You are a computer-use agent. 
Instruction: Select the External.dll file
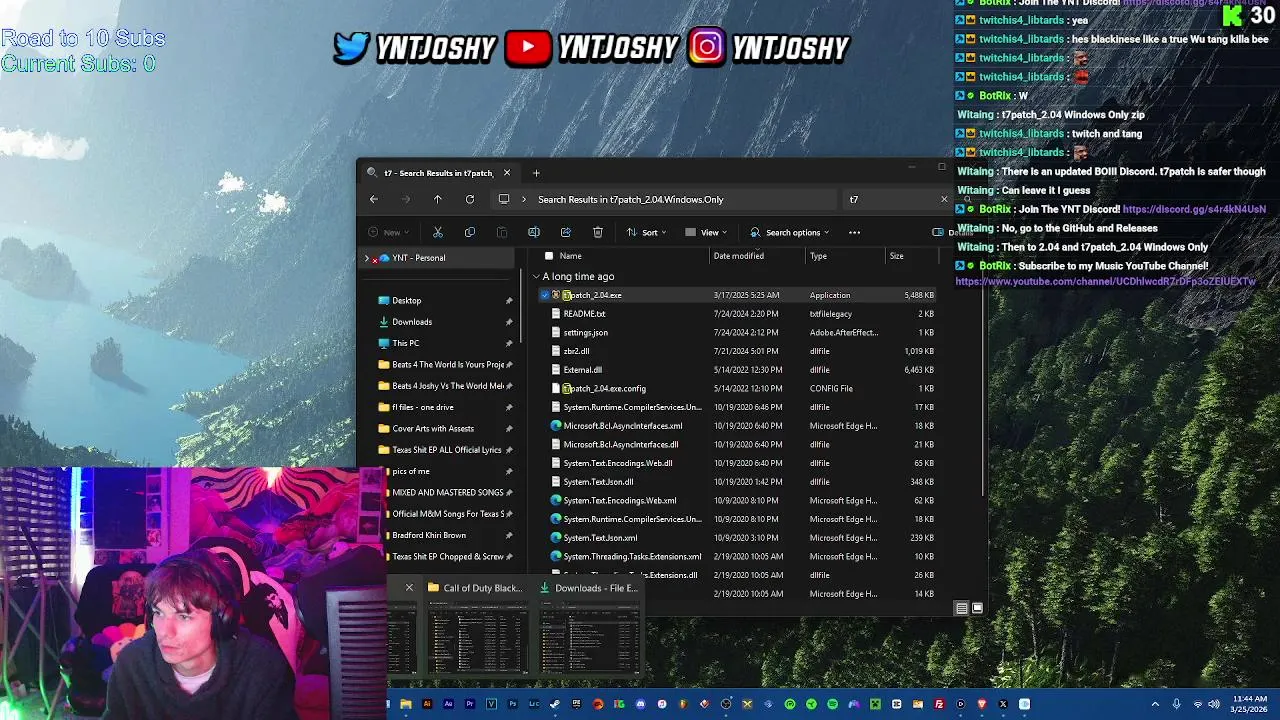(x=582, y=370)
